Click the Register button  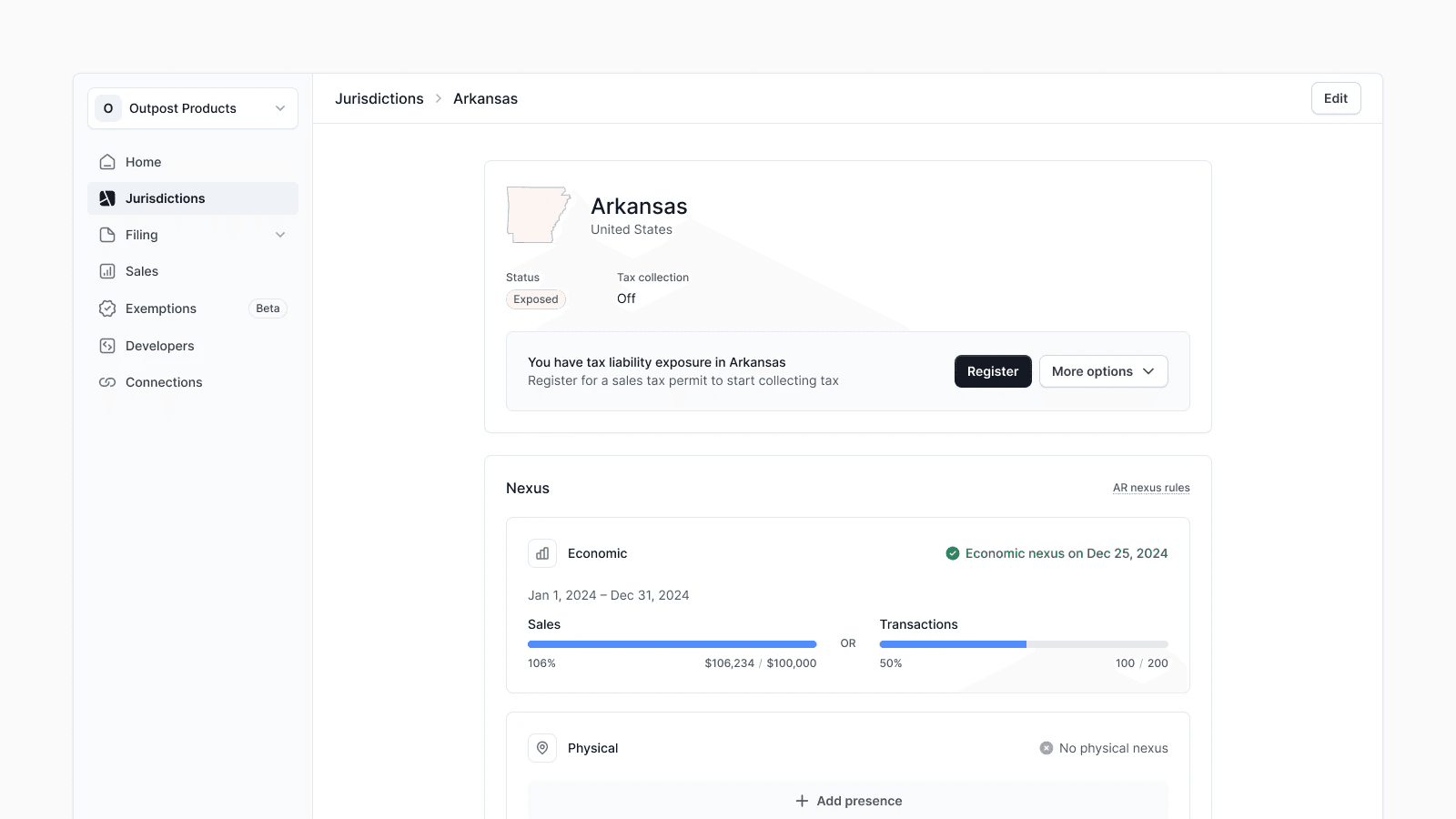[993, 371]
